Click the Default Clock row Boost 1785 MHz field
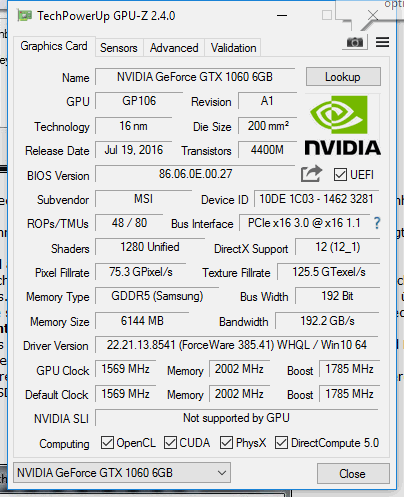 (349, 394)
